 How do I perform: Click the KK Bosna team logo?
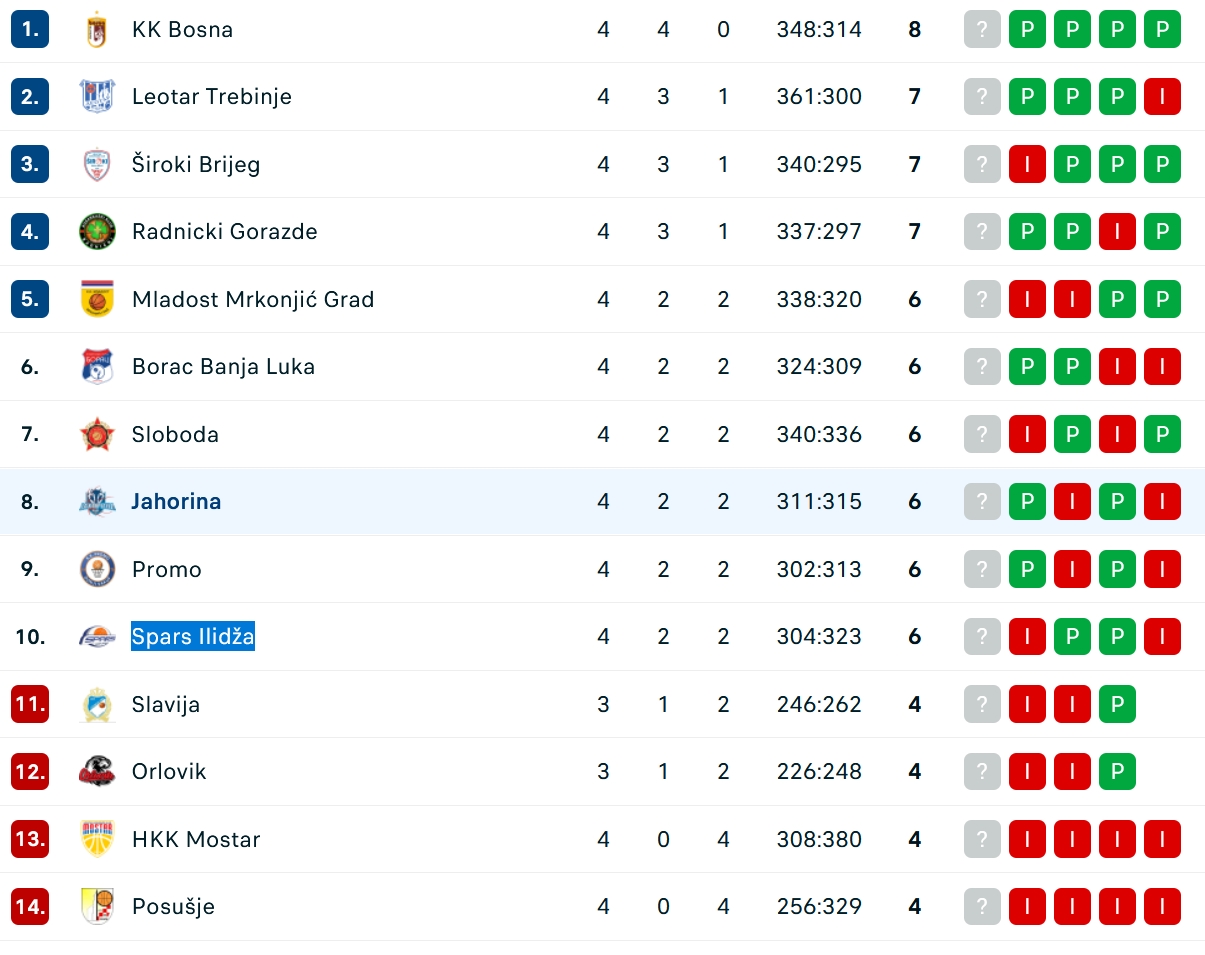tap(97, 29)
